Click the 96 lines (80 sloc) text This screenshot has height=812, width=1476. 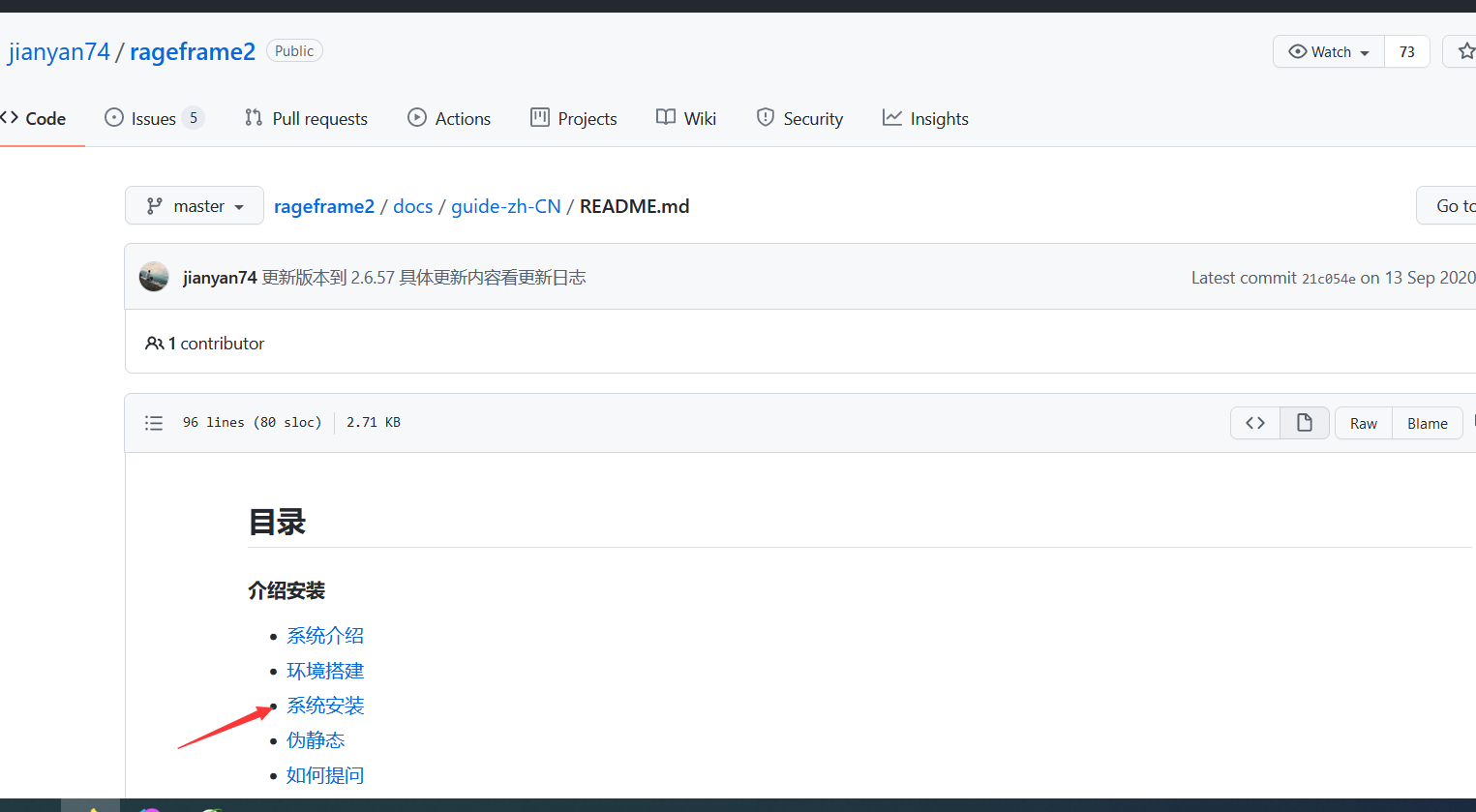pyautogui.click(x=252, y=423)
